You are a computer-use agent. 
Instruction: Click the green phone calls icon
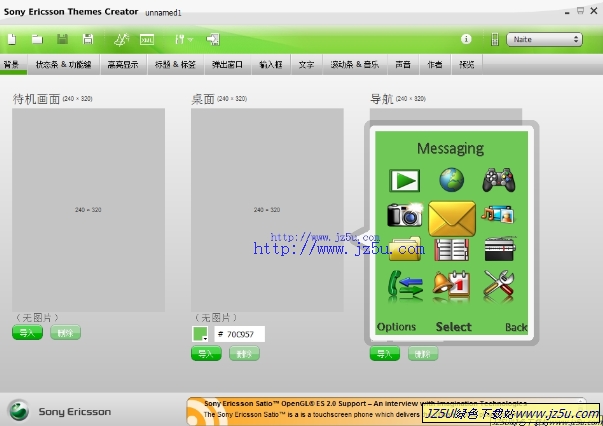tap(405, 285)
